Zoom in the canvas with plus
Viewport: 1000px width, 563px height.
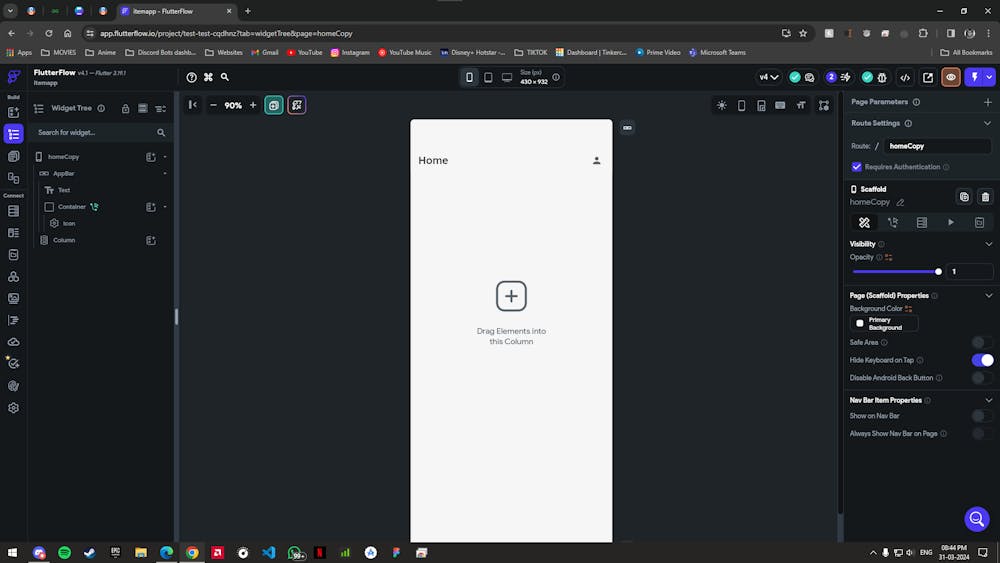click(253, 105)
